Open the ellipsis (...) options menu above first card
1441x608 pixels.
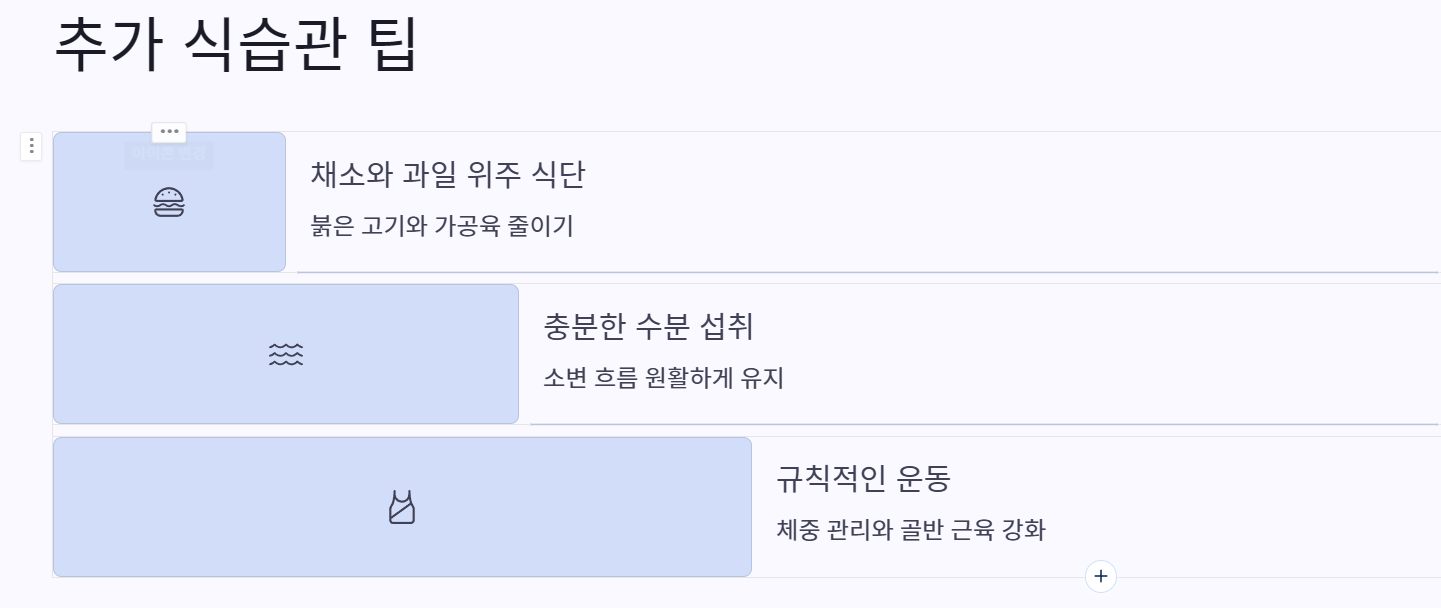[169, 131]
